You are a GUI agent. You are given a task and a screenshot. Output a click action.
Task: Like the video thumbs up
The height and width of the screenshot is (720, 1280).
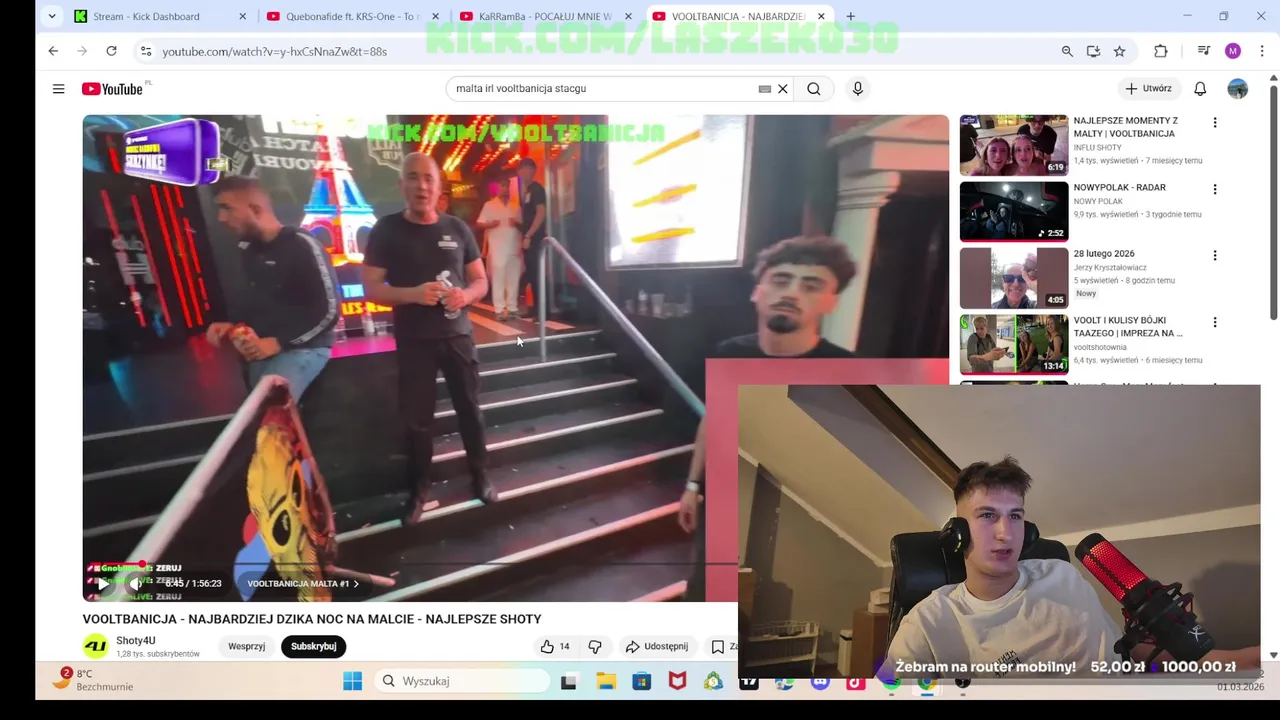tap(555, 647)
